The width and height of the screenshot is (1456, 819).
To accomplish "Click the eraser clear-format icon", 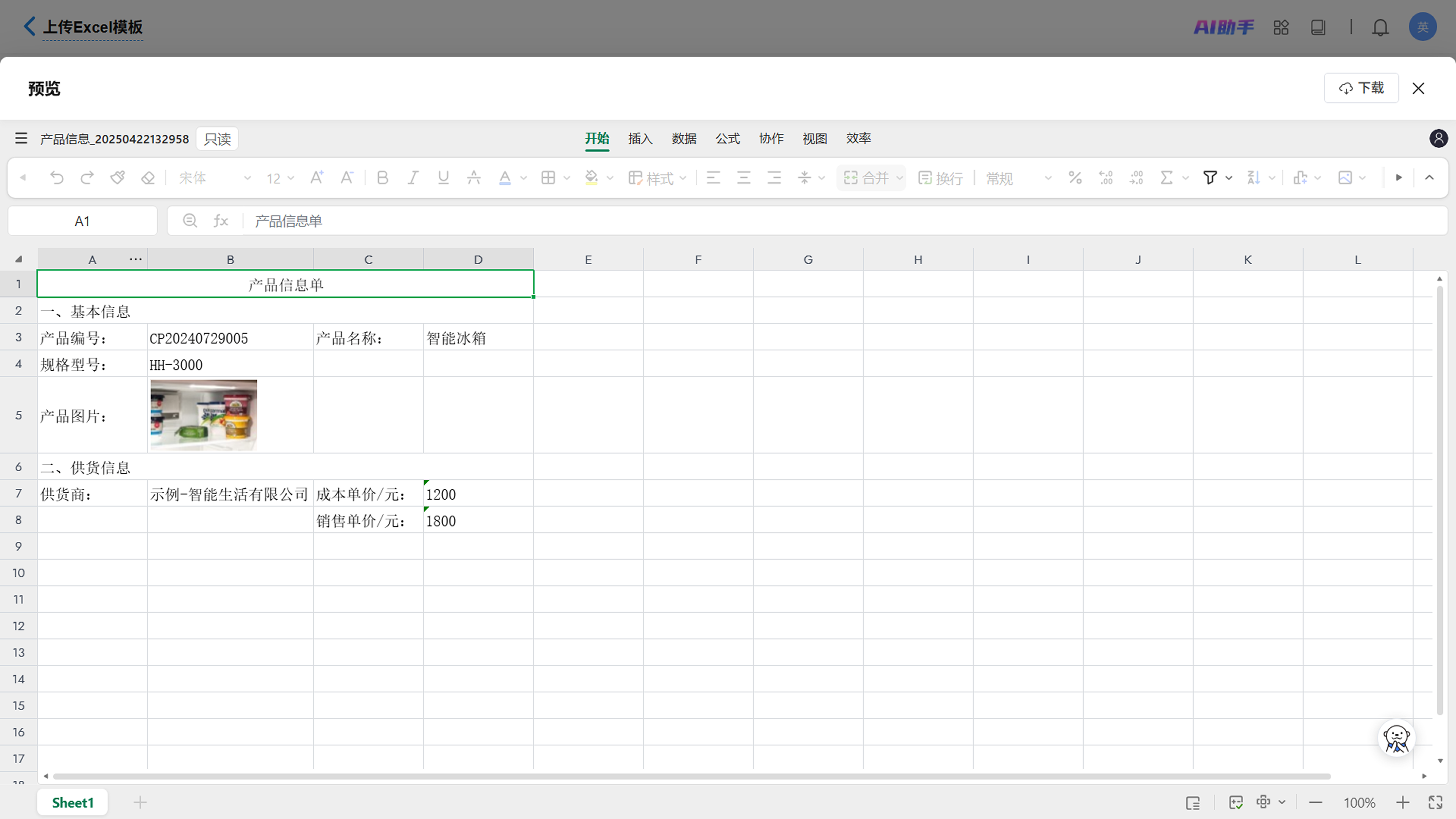I will [x=147, y=178].
